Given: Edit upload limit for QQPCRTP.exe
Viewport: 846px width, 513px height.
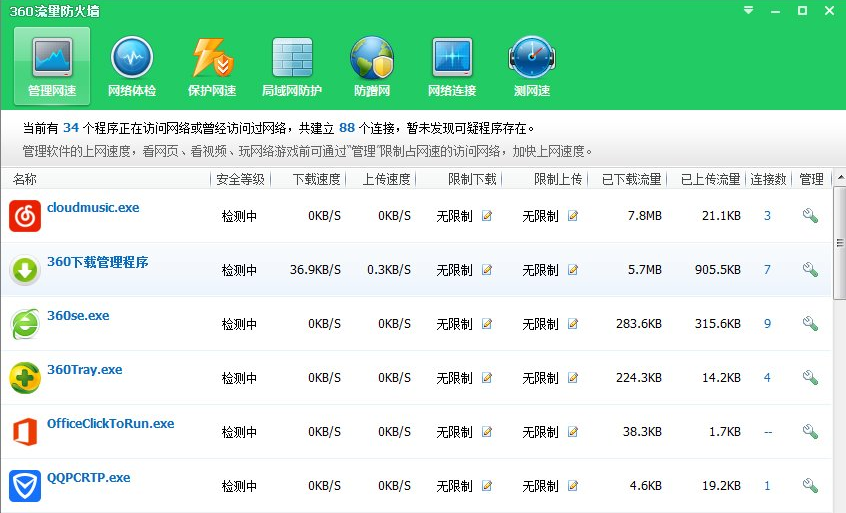Looking at the screenshot, I should click(x=573, y=485).
